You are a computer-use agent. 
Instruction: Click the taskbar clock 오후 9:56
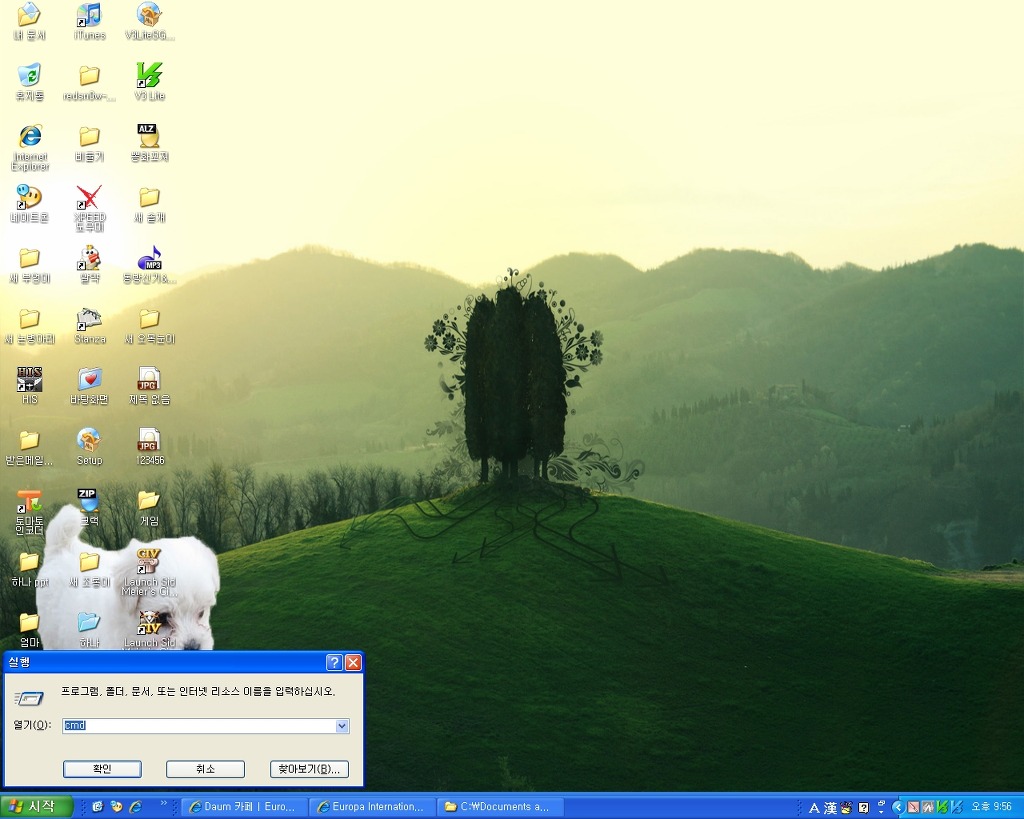click(x=992, y=808)
